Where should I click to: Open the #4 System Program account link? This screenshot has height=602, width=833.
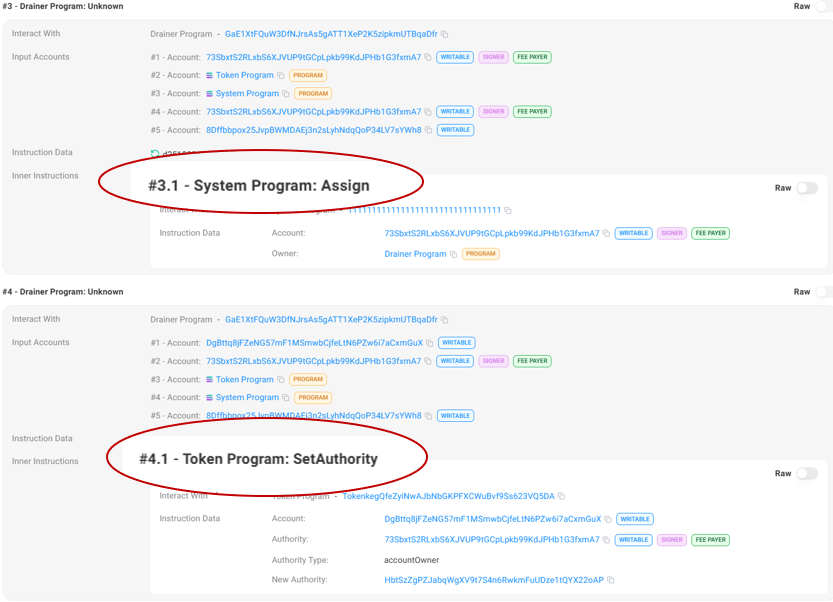pyautogui.click(x=247, y=398)
